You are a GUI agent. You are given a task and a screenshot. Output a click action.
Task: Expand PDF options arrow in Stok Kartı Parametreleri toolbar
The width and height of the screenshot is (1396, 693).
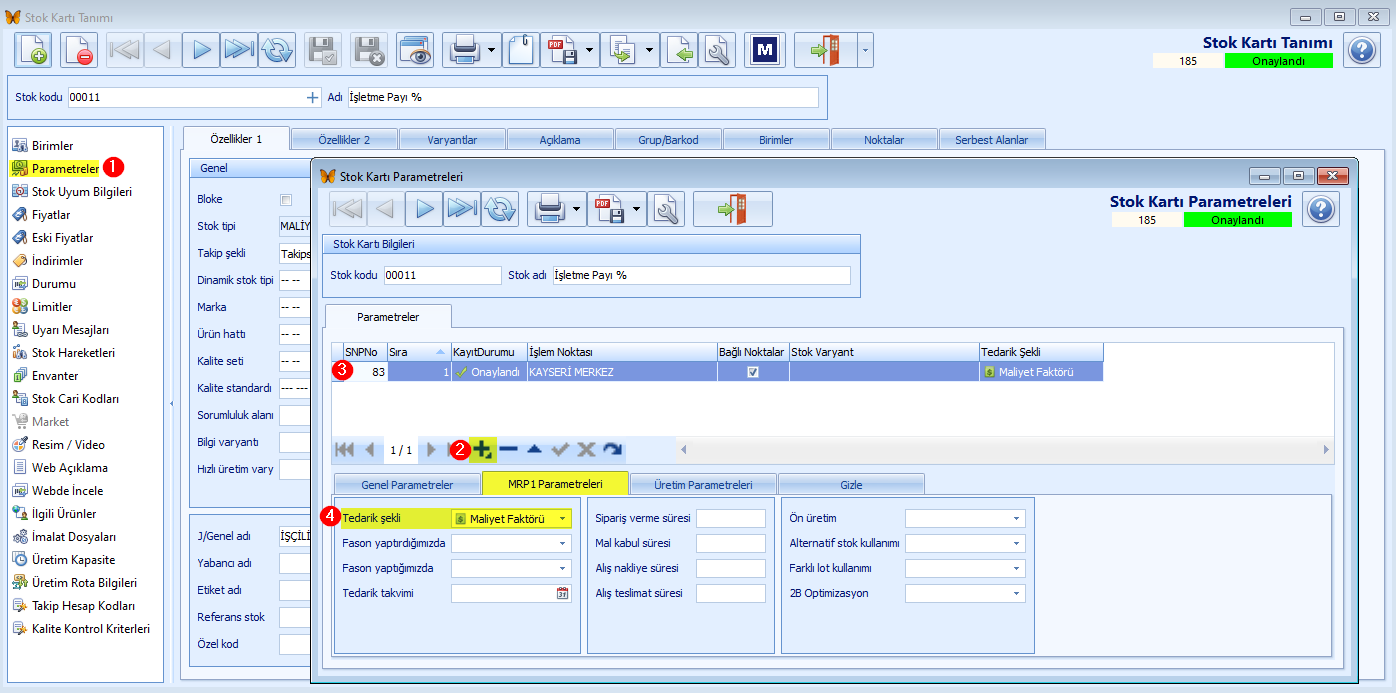637,209
